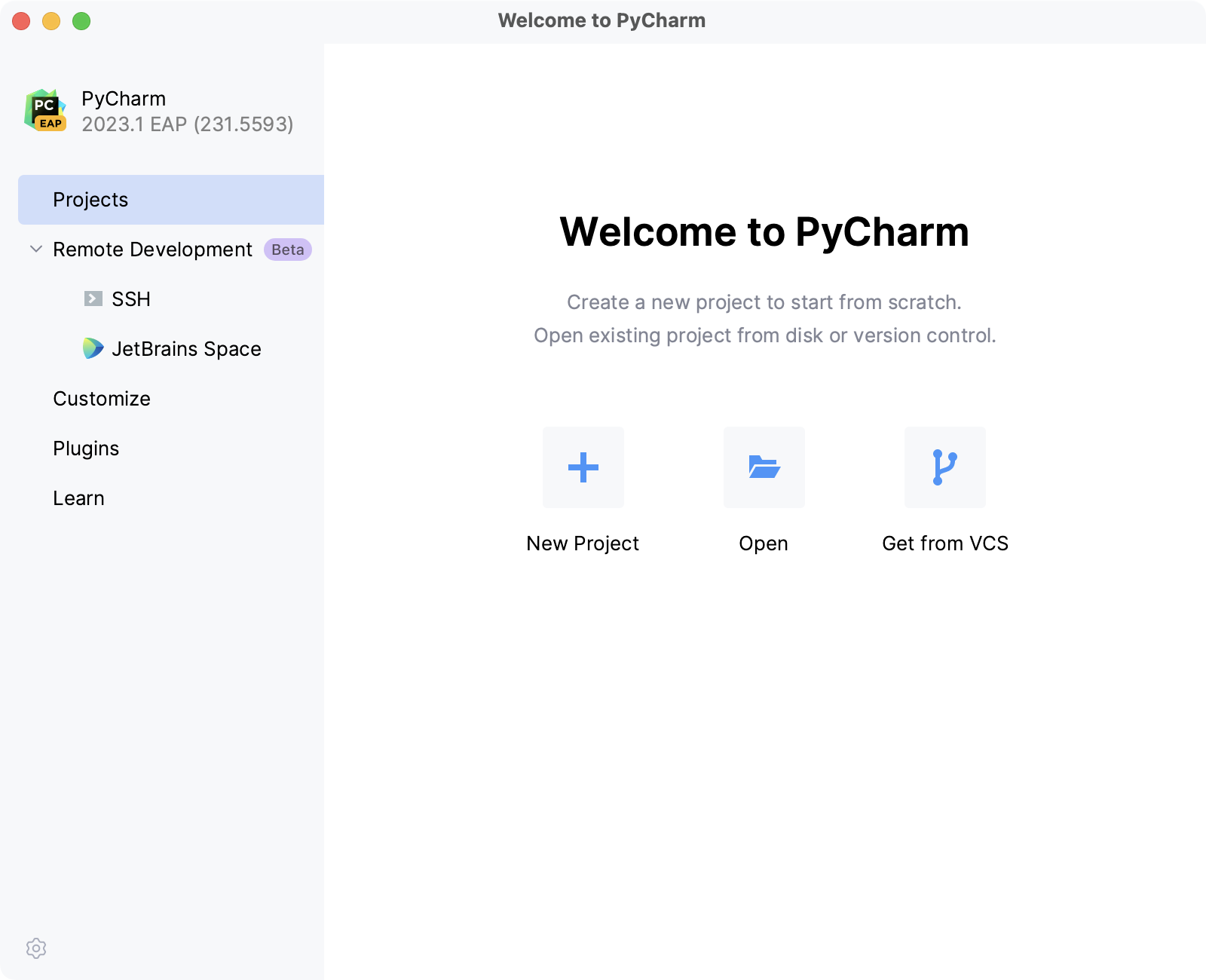This screenshot has height=980, width=1206.
Task: Click the Get from VCS branch icon
Action: [x=944, y=467]
